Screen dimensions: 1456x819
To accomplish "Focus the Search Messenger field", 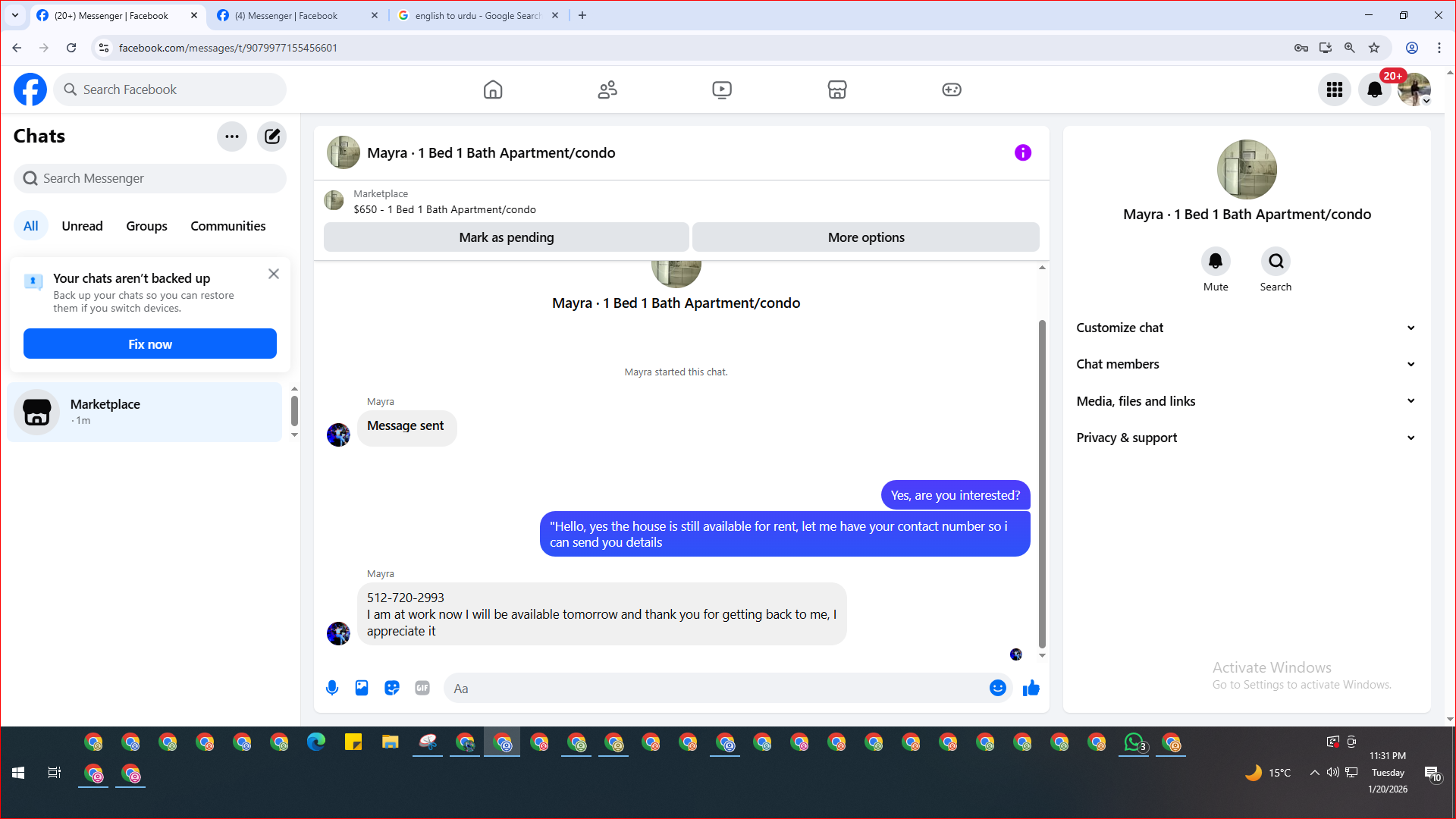I will [x=150, y=178].
